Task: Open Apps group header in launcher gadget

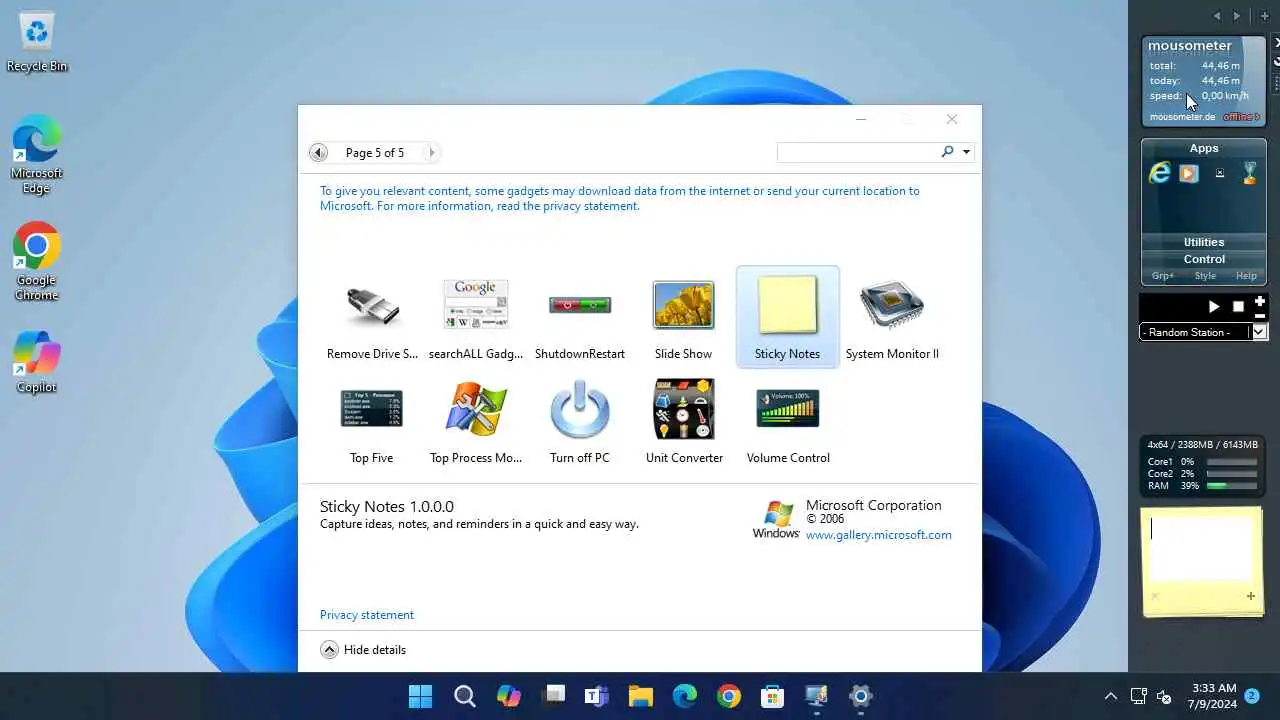Action: coord(1204,148)
